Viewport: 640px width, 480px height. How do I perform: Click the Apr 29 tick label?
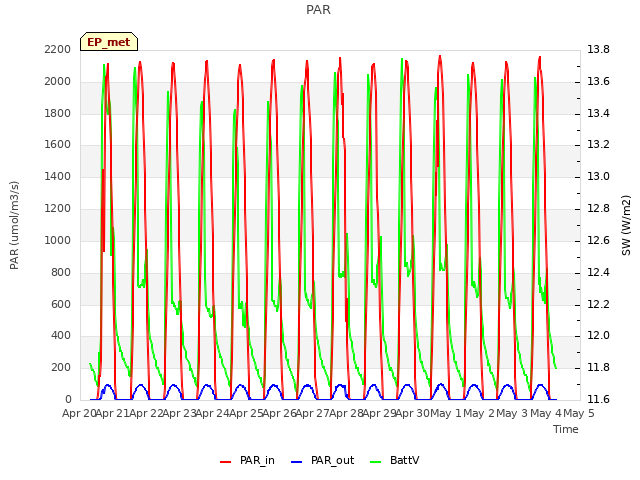pyautogui.click(x=380, y=413)
